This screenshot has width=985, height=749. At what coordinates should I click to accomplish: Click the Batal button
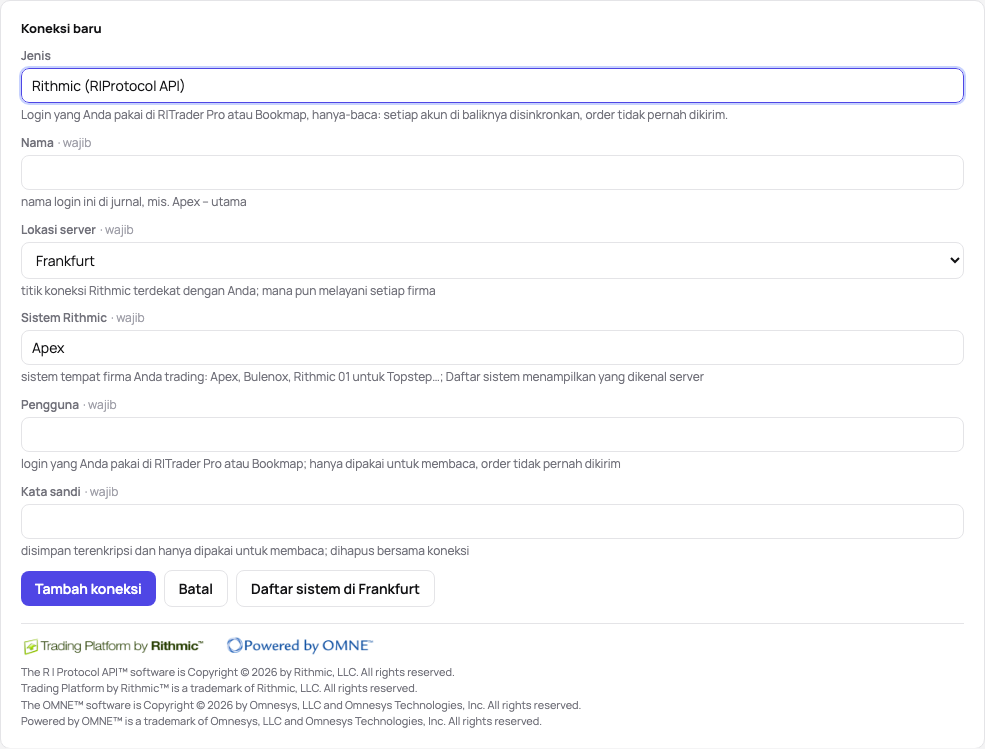tap(196, 589)
